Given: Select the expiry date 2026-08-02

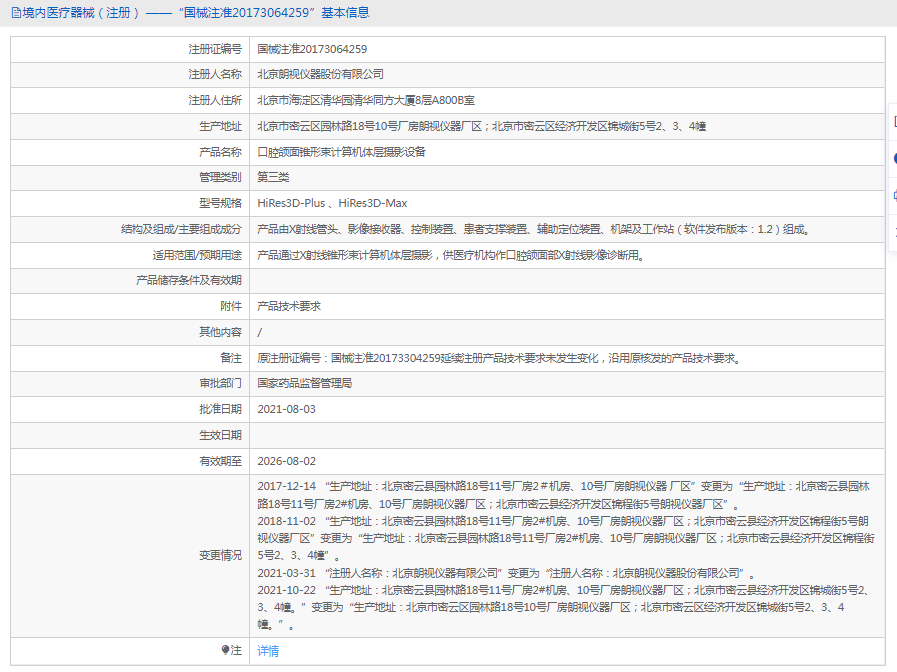Looking at the screenshot, I should (287, 461).
